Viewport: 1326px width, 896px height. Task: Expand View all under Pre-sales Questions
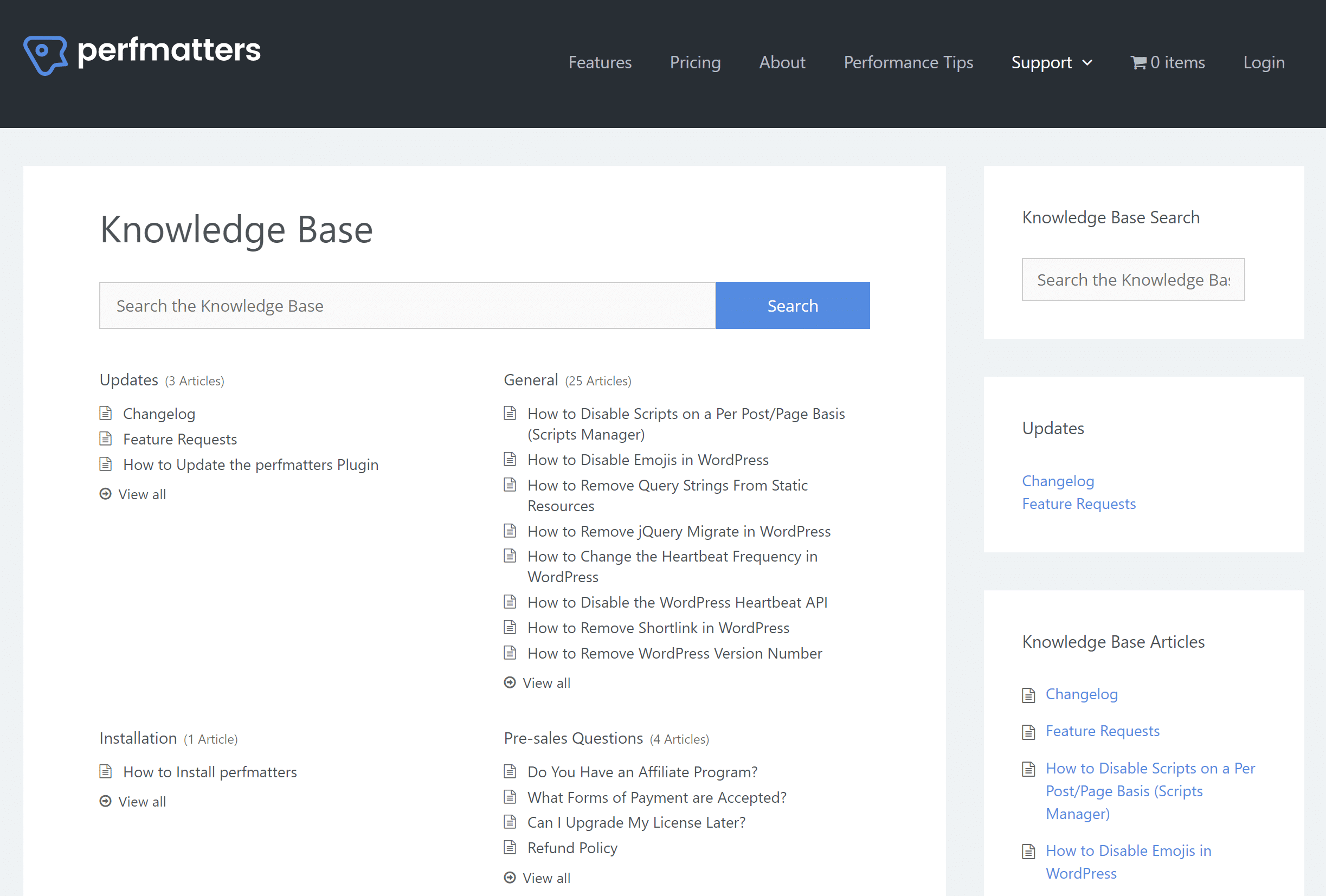pyautogui.click(x=546, y=877)
